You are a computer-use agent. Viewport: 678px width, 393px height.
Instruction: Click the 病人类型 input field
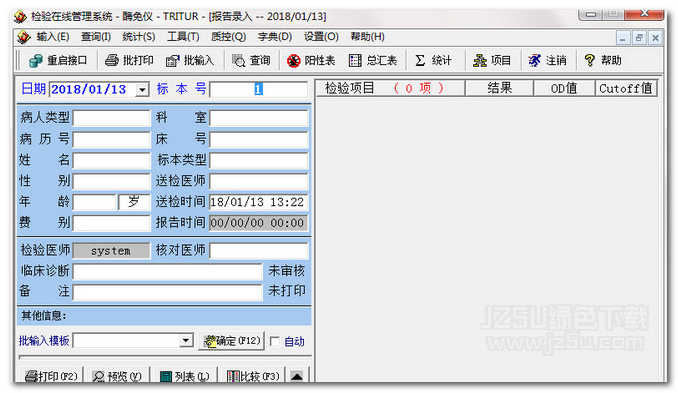(112, 118)
